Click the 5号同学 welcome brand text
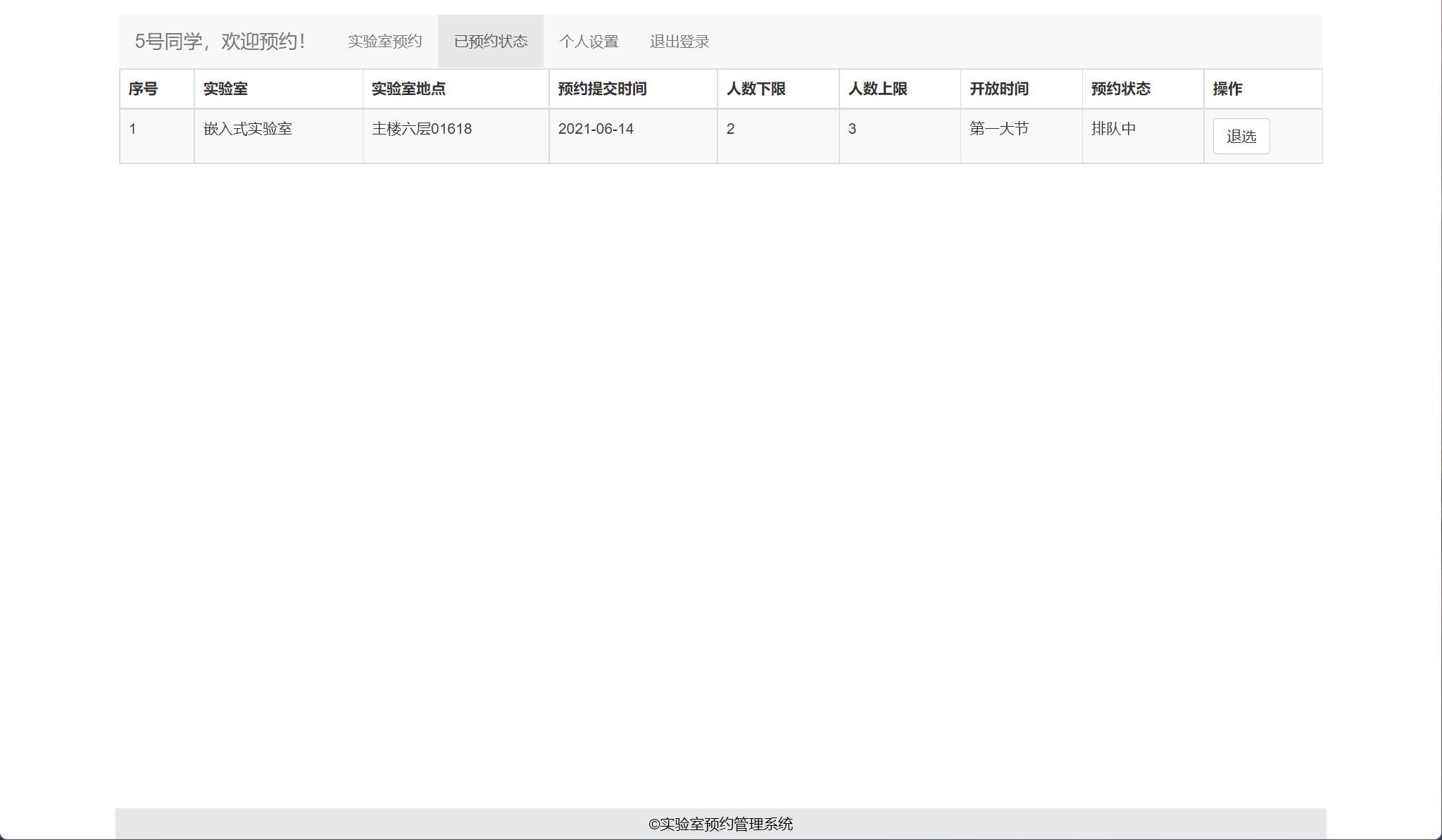Image resolution: width=1442 pixels, height=840 pixels. coord(220,42)
